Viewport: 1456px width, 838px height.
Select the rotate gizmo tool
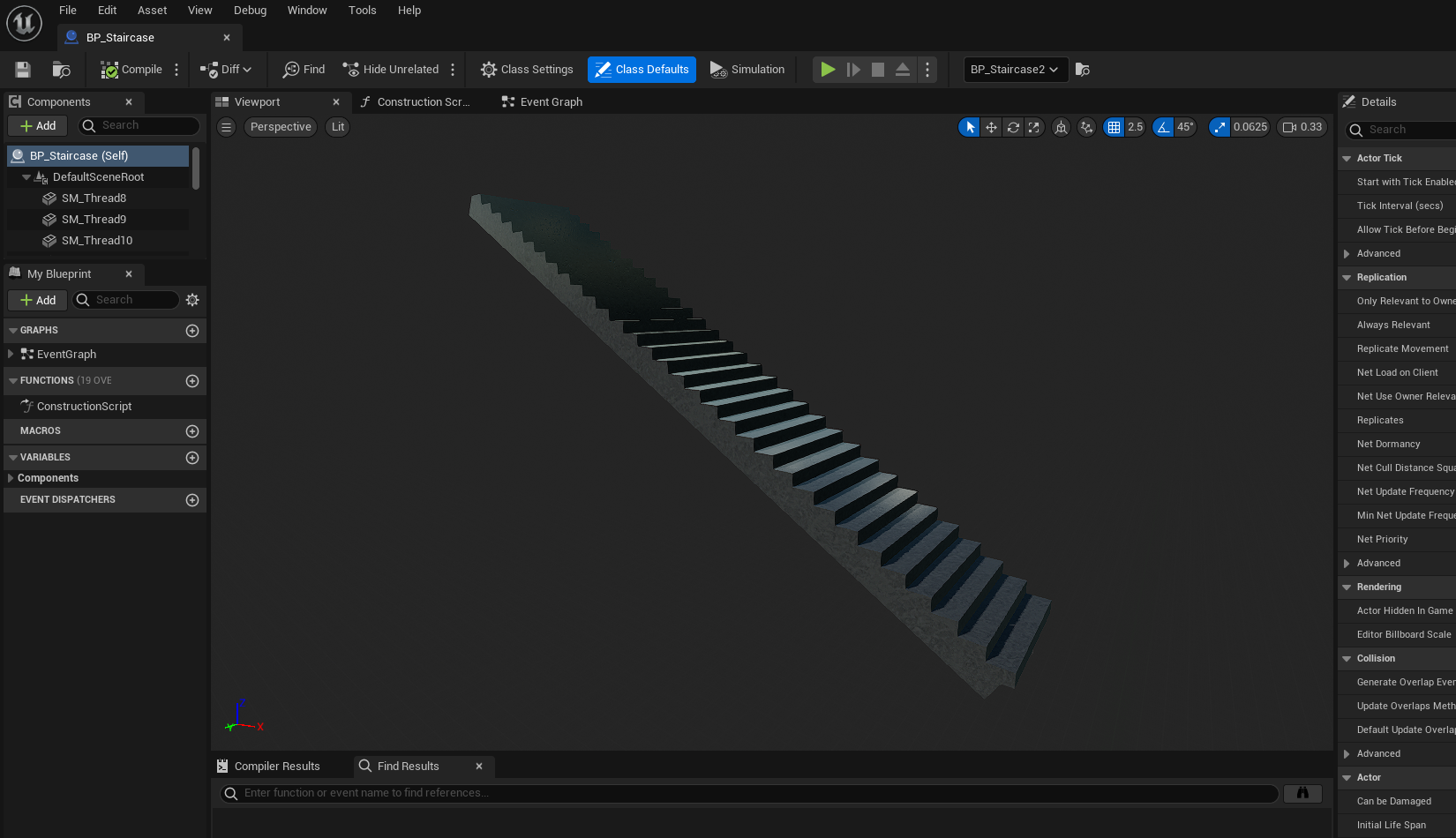coord(1013,127)
